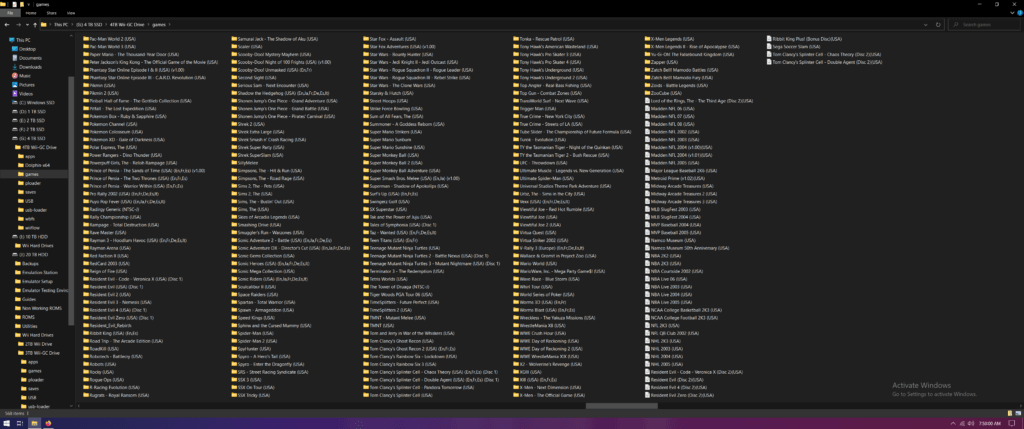Image resolution: width=1024 pixels, height=429 pixels.
Task: Click the (G:) 4 TB SSD breadcrumb
Action: click(x=90, y=25)
